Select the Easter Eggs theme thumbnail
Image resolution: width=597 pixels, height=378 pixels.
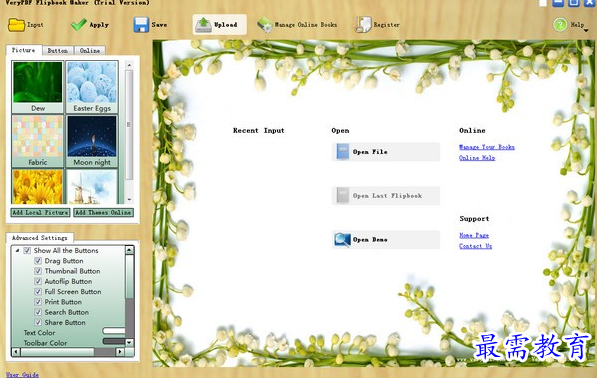pyautogui.click(x=92, y=87)
